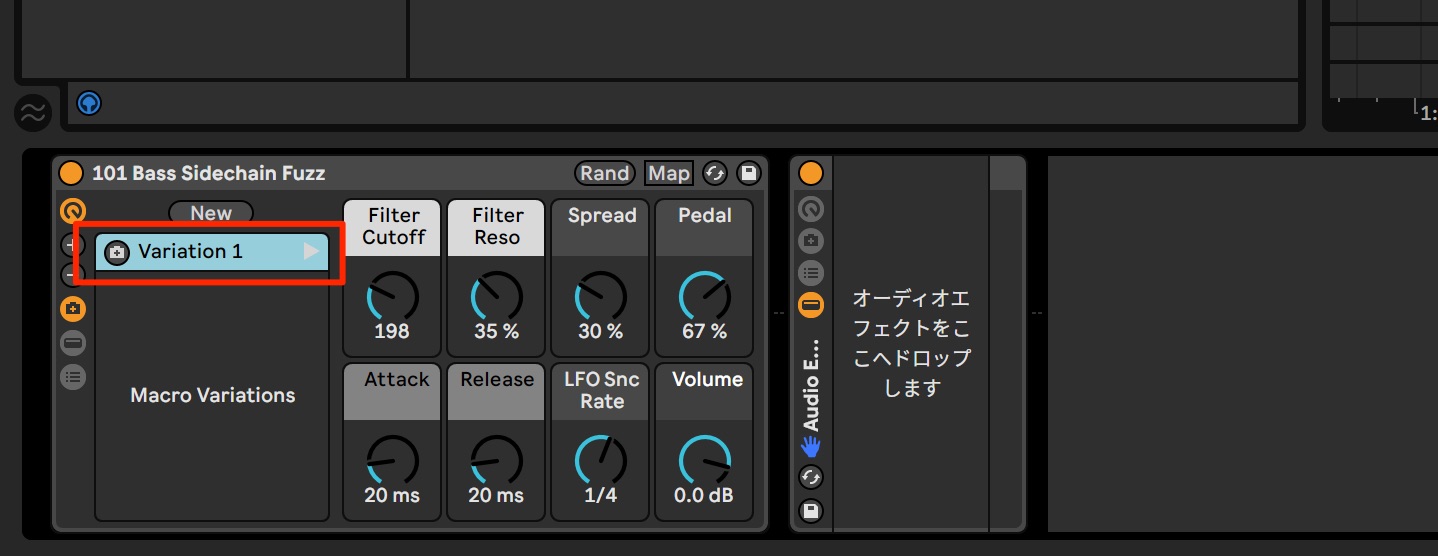The width and height of the screenshot is (1438, 556).
Task: Create a new variation with the New button
Action: pos(211,212)
